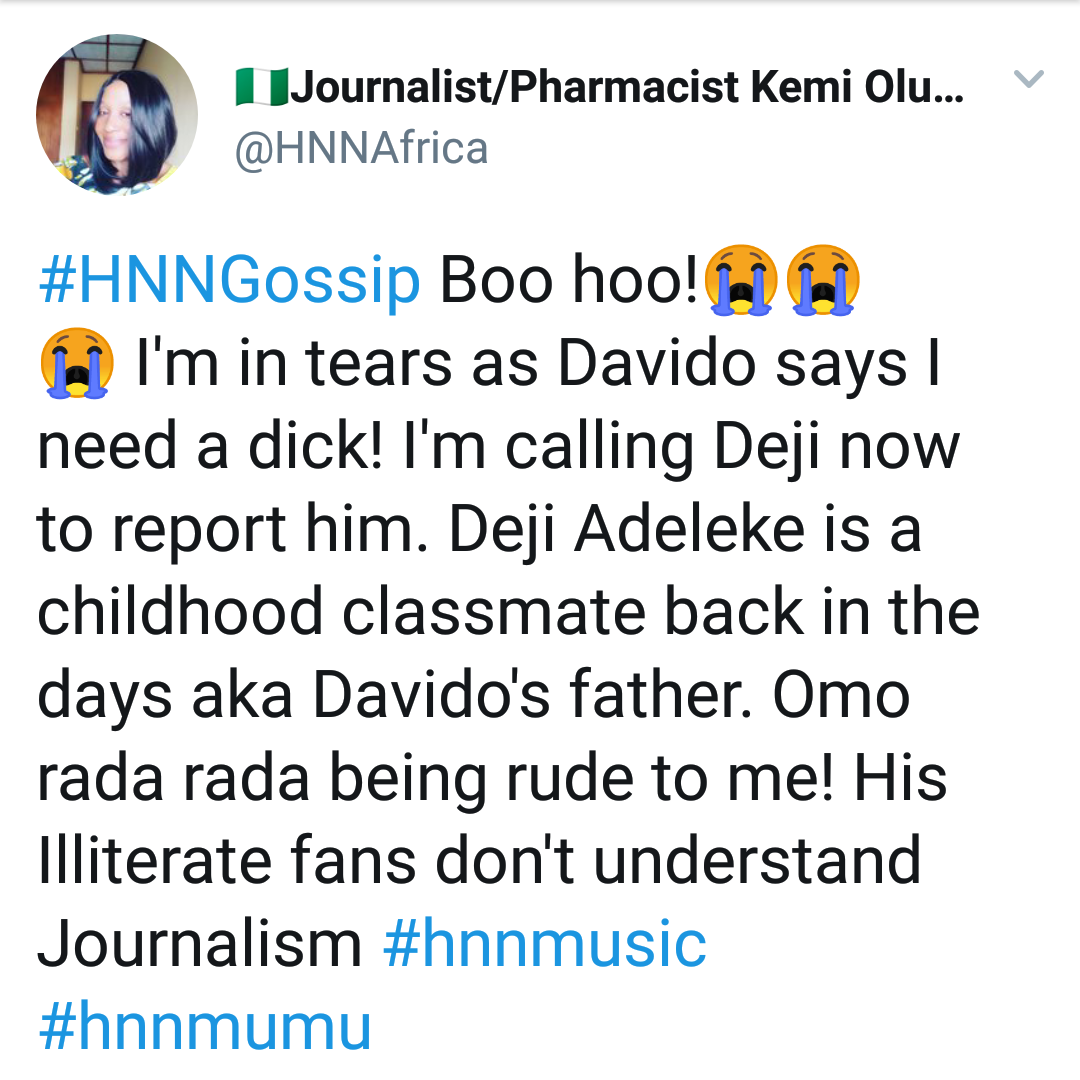Open the tweet options chevron menu
This screenshot has width=1080, height=1080.
pyautogui.click(x=1029, y=80)
